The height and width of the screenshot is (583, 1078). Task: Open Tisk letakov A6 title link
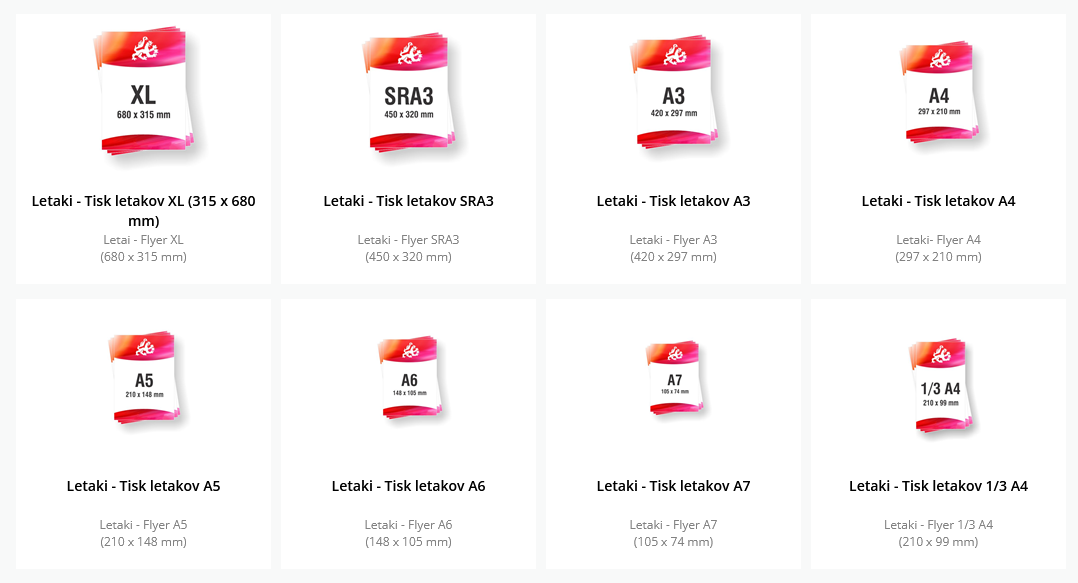[x=408, y=486]
